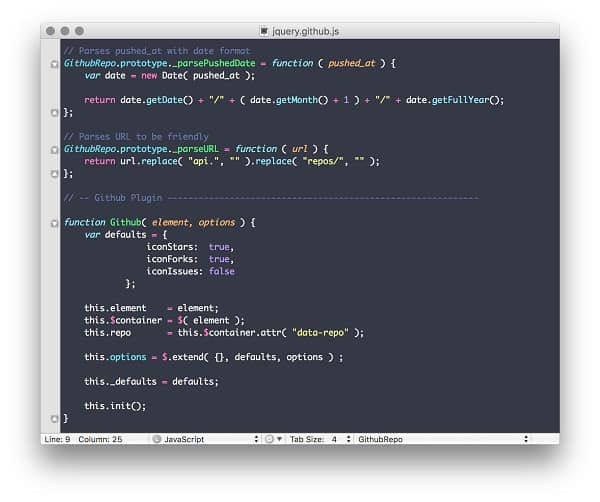Click the '-- Github Plugin' divider comment
The width and height of the screenshot is (600, 502).
[x=271, y=198]
